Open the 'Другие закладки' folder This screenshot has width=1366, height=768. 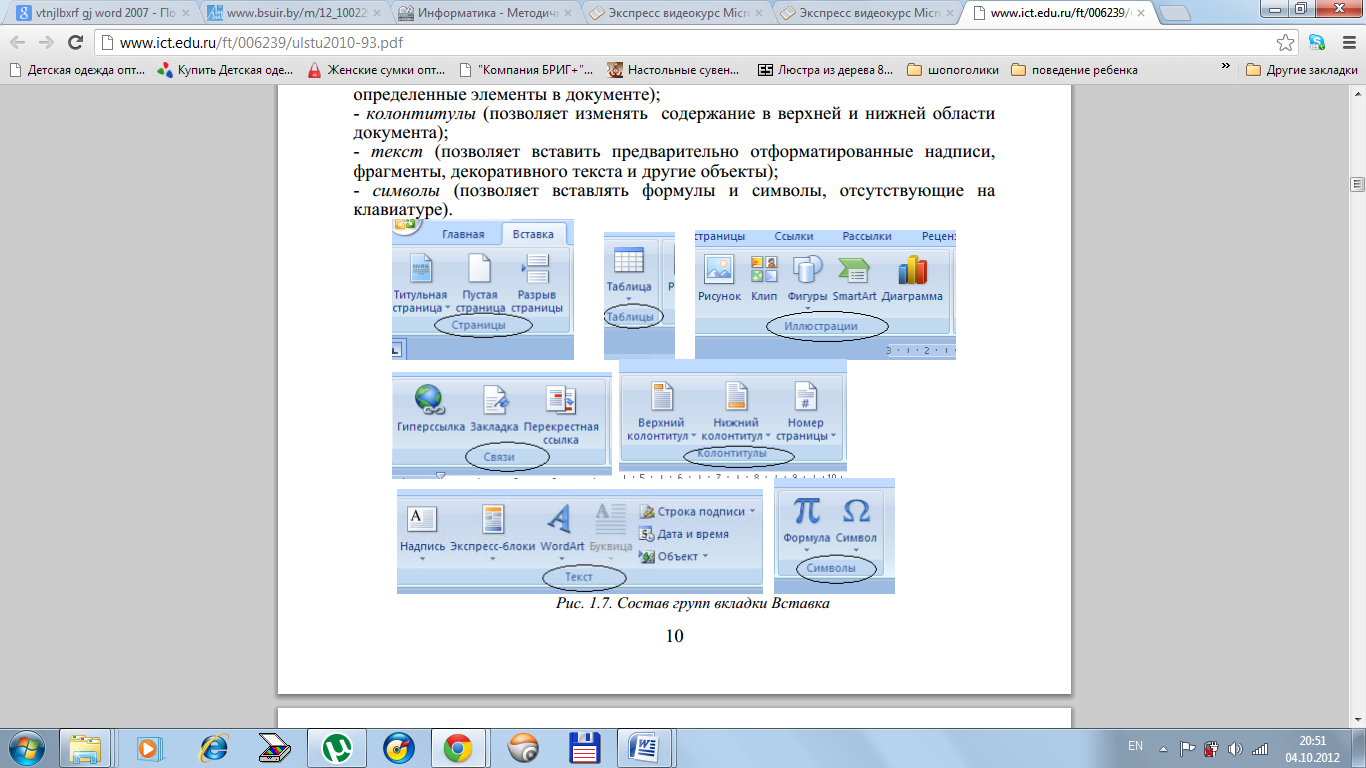coord(1301,70)
